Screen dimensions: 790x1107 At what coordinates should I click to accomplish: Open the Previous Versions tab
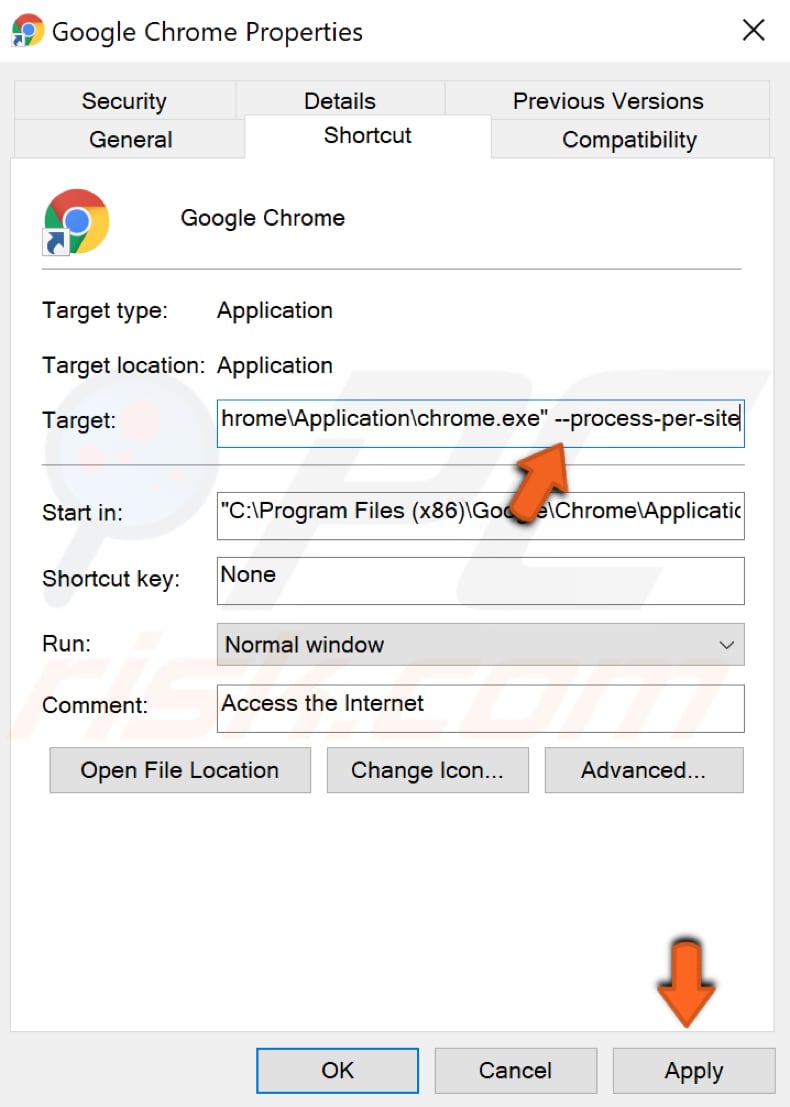tap(607, 100)
